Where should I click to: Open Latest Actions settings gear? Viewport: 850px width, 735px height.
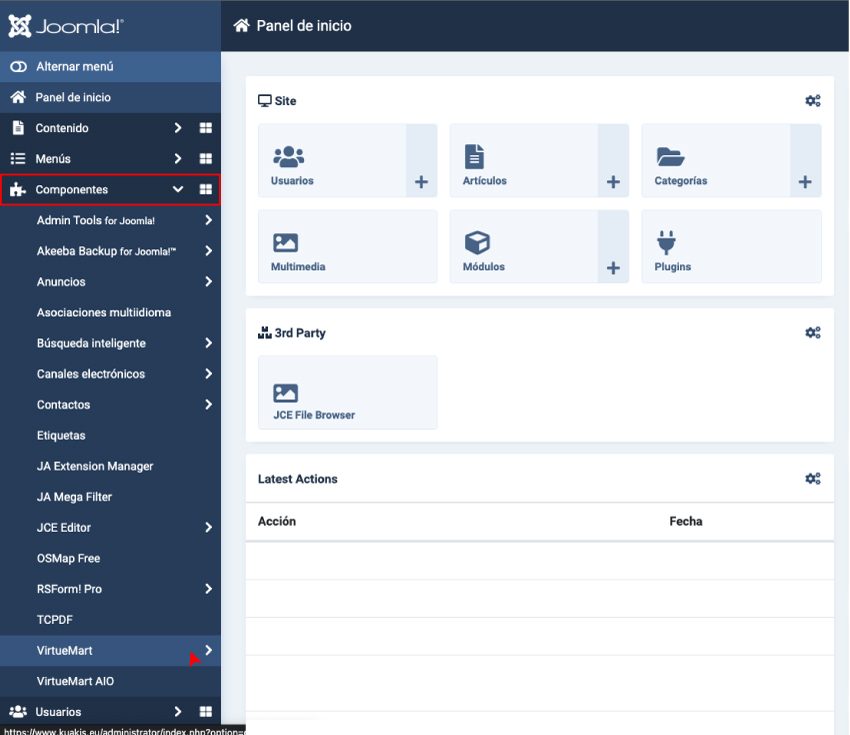click(x=813, y=479)
